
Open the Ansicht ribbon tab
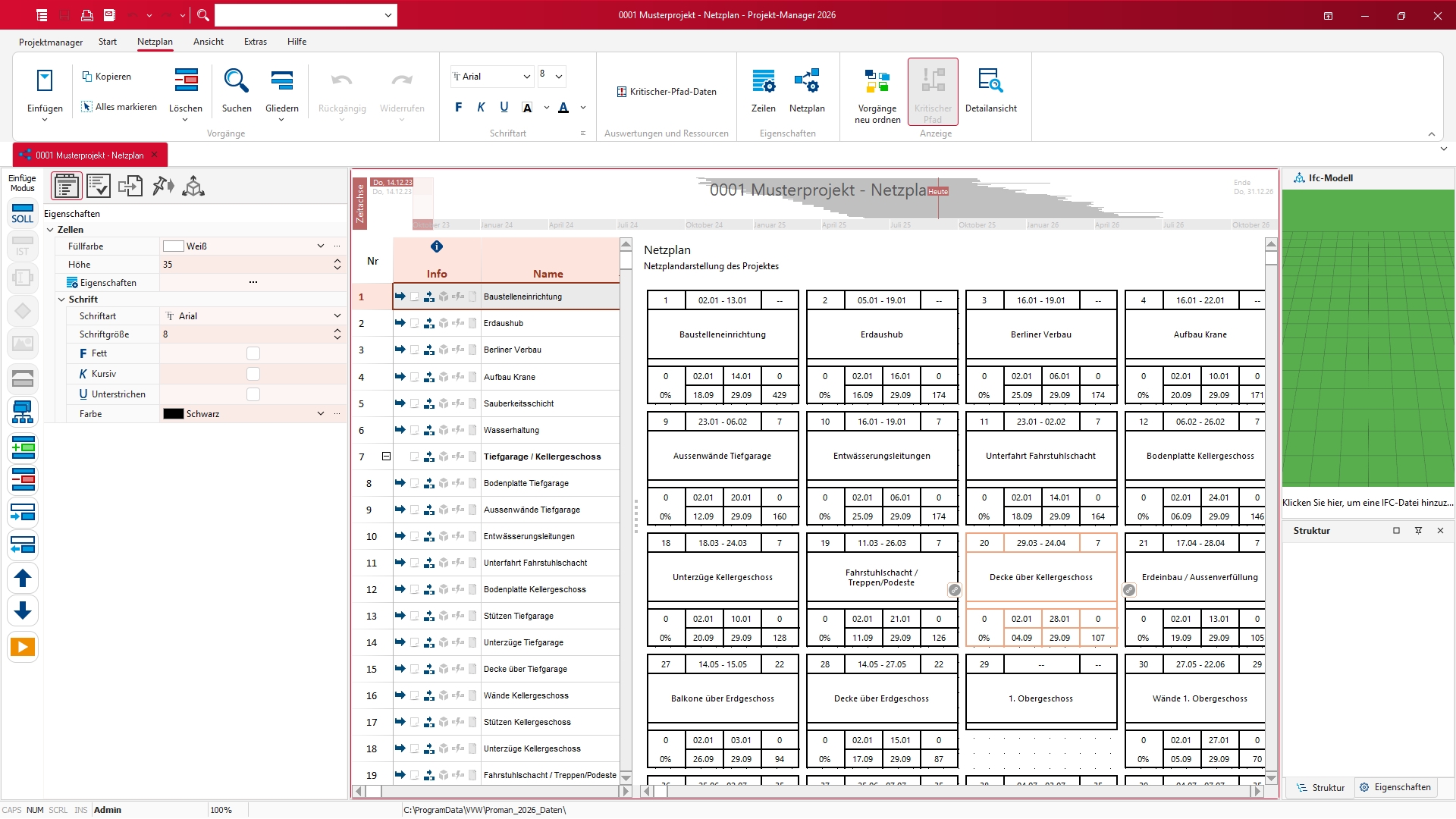(x=208, y=42)
